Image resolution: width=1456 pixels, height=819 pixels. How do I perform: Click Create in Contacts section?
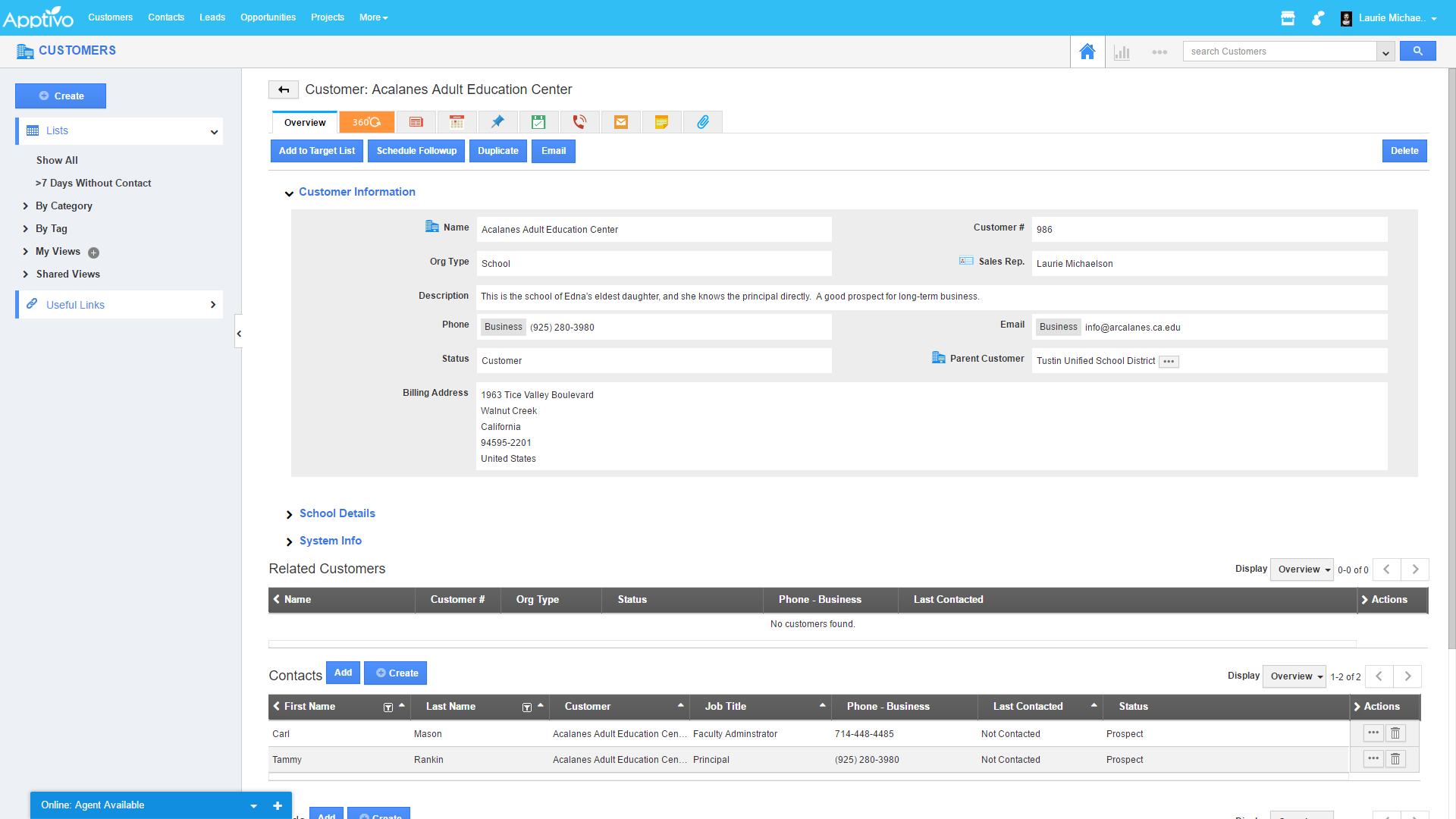tap(396, 673)
